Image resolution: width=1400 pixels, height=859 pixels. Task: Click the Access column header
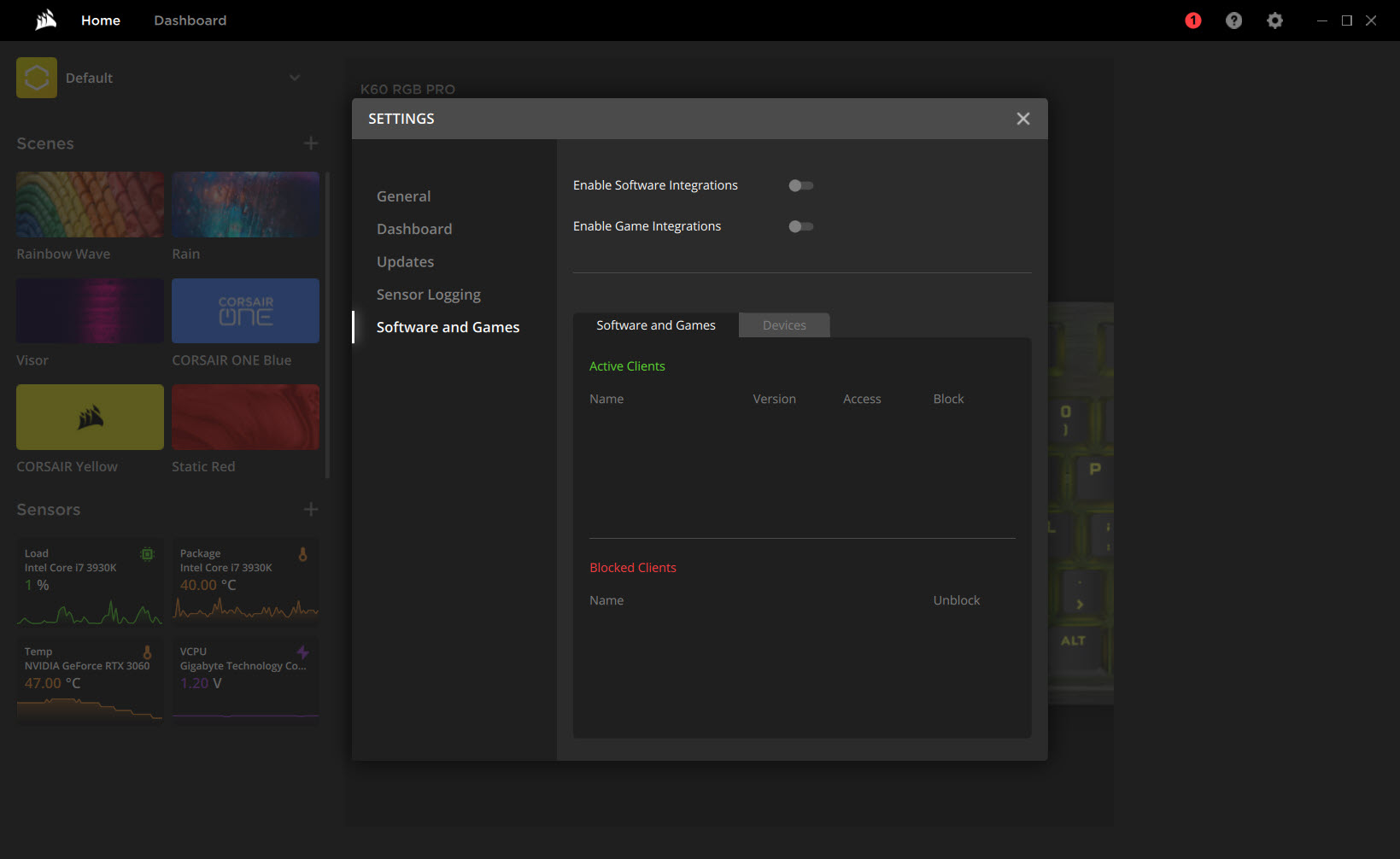click(862, 399)
